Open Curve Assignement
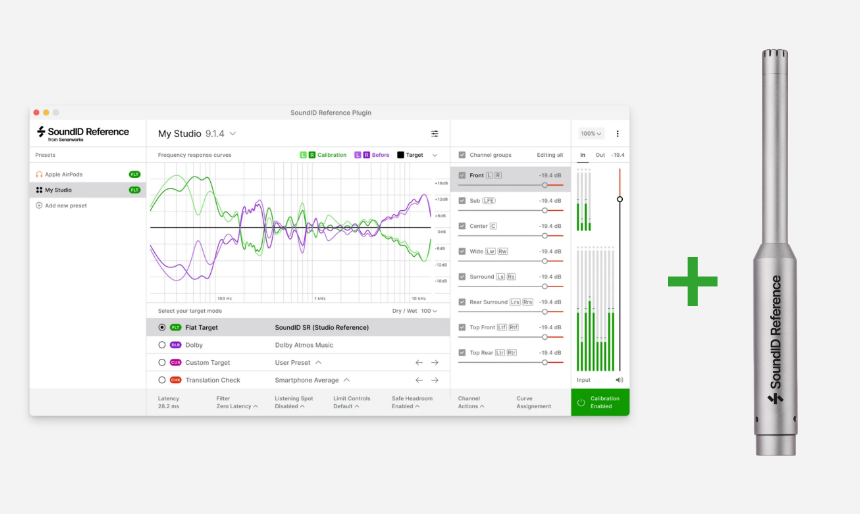This screenshot has width=860, height=514. point(534,403)
